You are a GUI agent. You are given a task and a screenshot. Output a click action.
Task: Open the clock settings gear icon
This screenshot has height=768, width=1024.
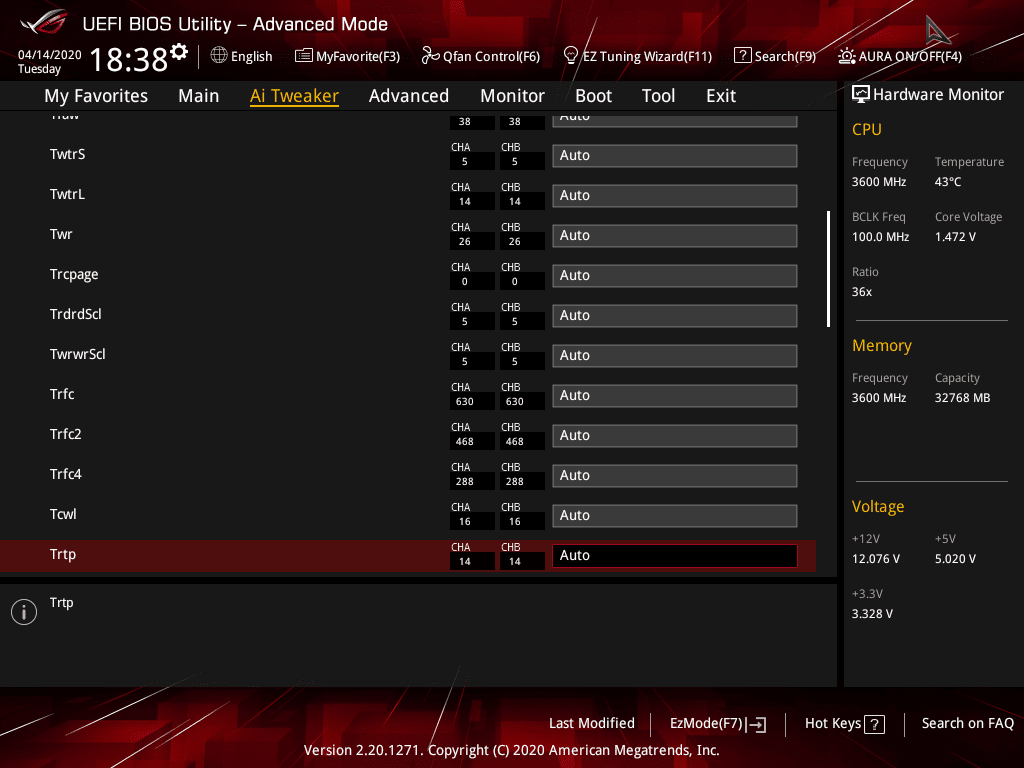[x=179, y=51]
